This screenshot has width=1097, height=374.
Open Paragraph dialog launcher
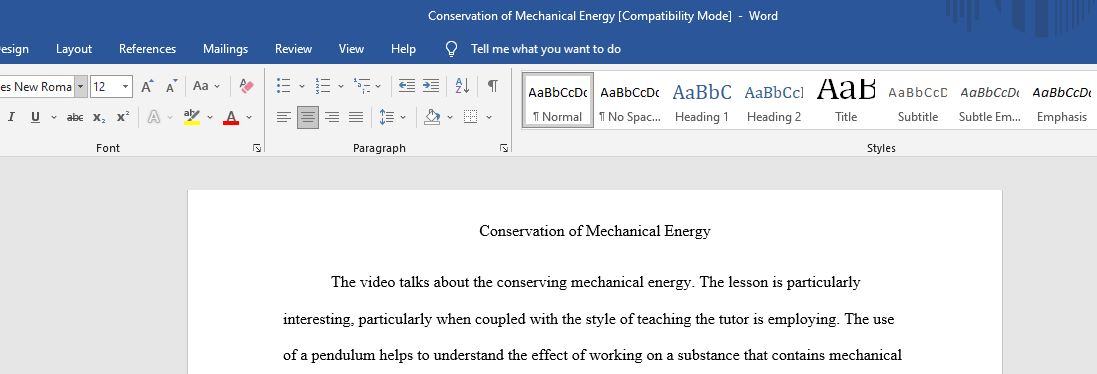504,148
